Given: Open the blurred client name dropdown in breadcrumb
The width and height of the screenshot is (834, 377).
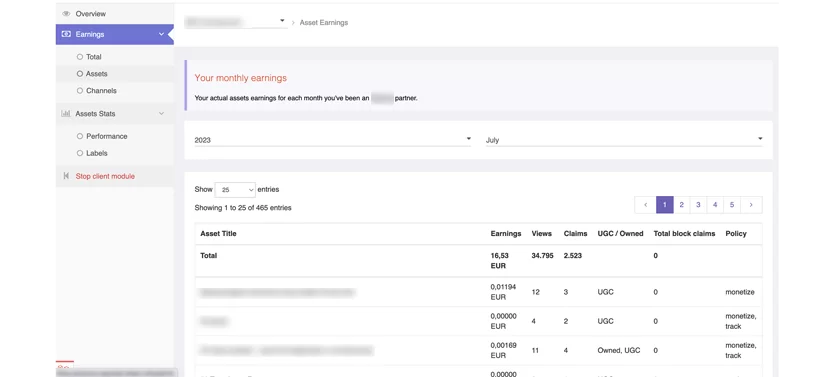Looking at the screenshot, I should click(235, 22).
